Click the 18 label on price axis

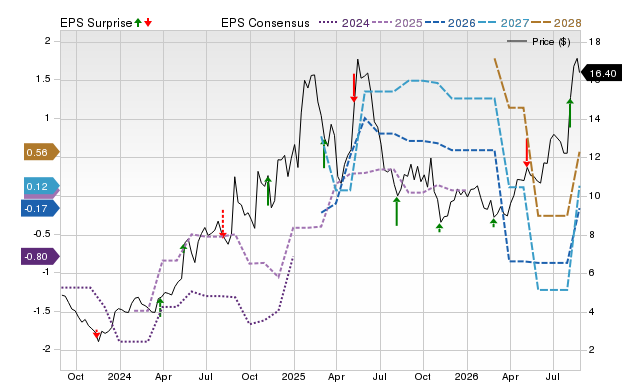(x=595, y=42)
